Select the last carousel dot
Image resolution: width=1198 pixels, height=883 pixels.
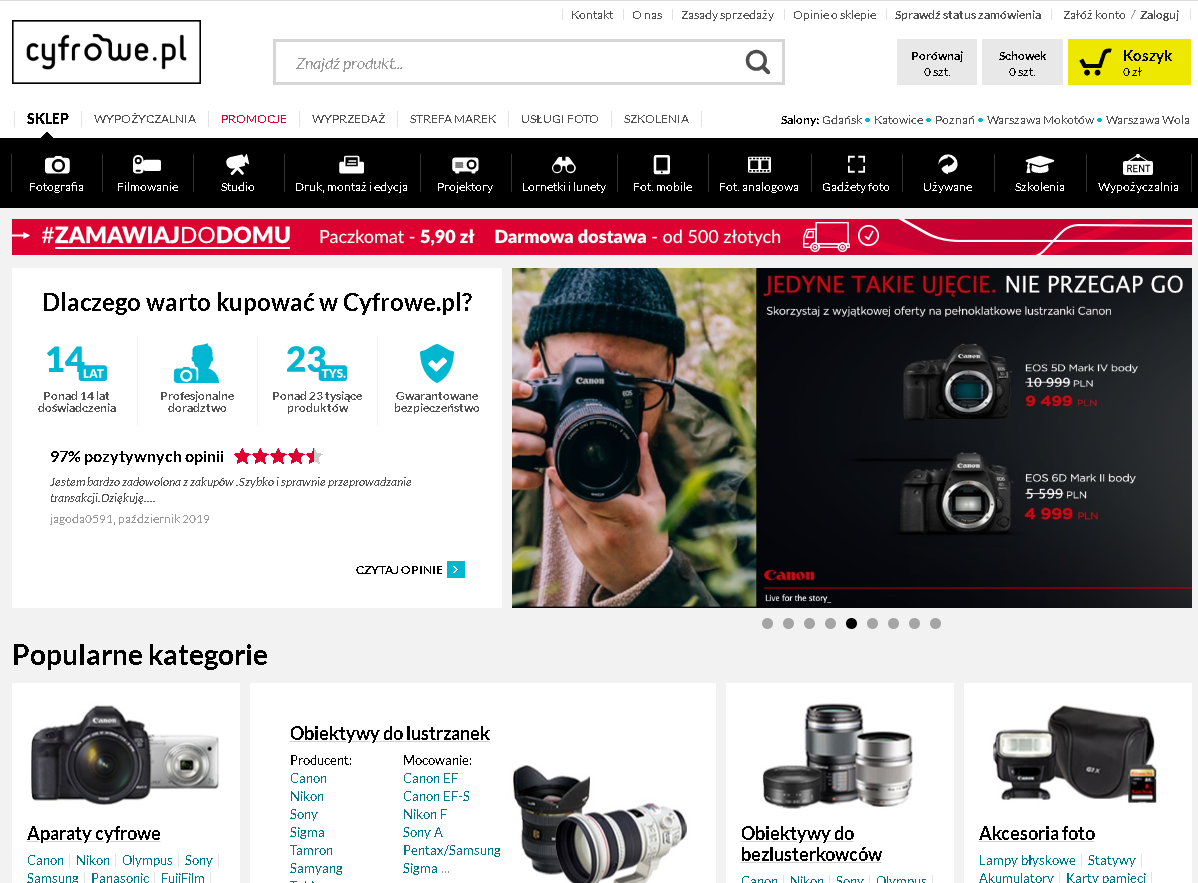click(935, 623)
